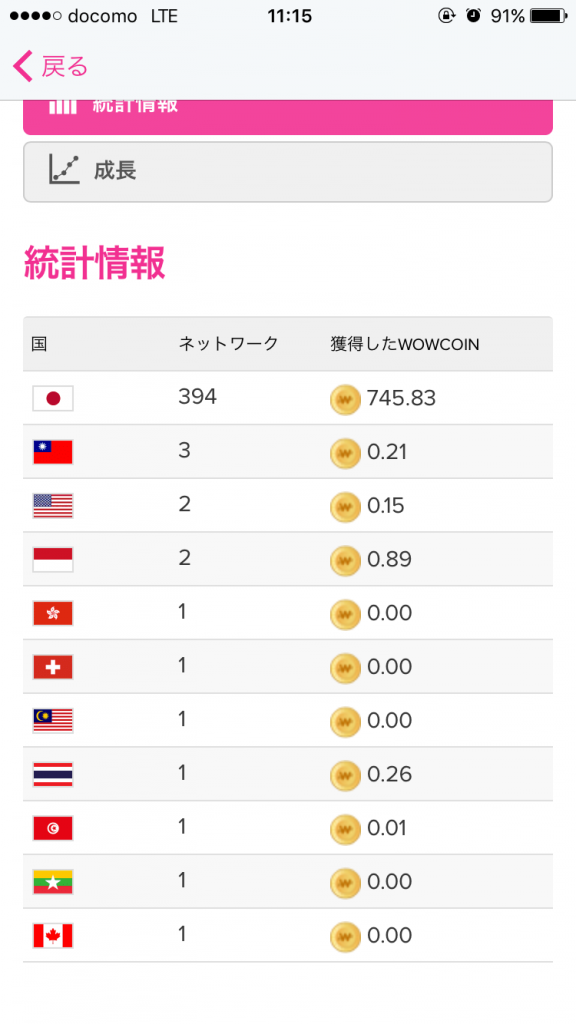The height and width of the screenshot is (1024, 576).
Task: Tap the Tunisia flag icon
Action: 53,828
